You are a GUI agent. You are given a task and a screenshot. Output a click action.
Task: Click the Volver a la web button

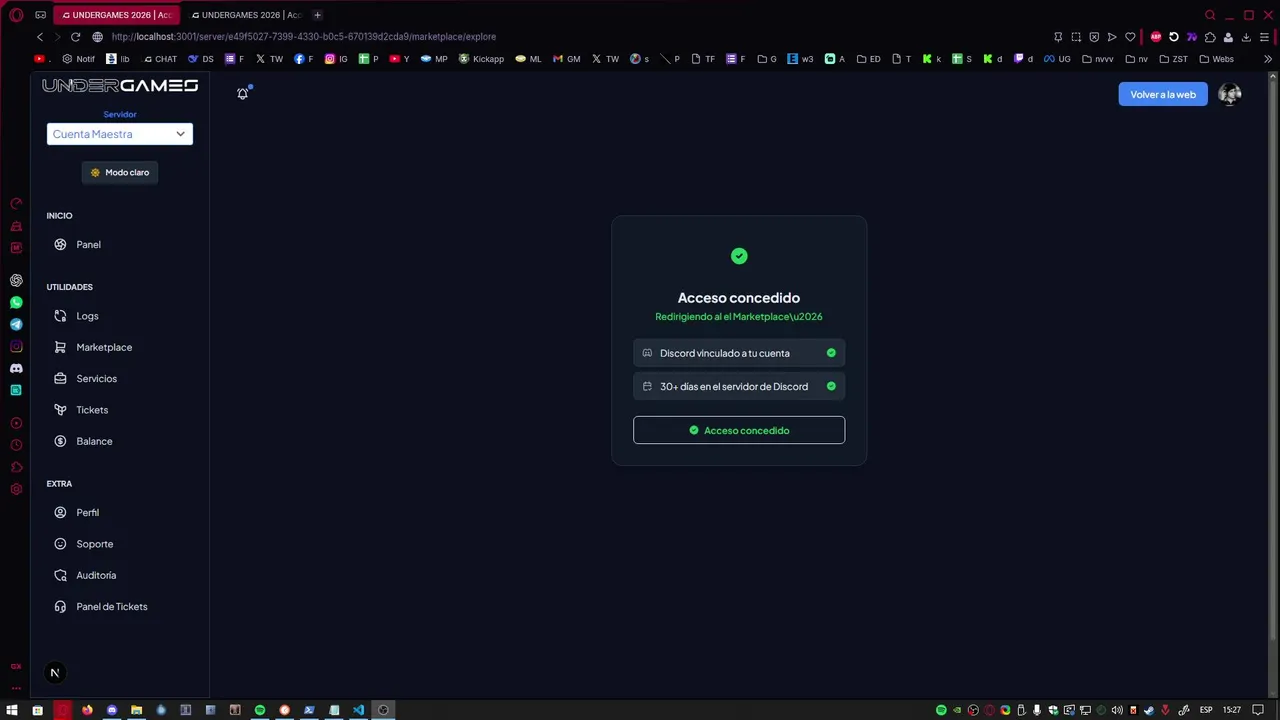pyautogui.click(x=1163, y=94)
